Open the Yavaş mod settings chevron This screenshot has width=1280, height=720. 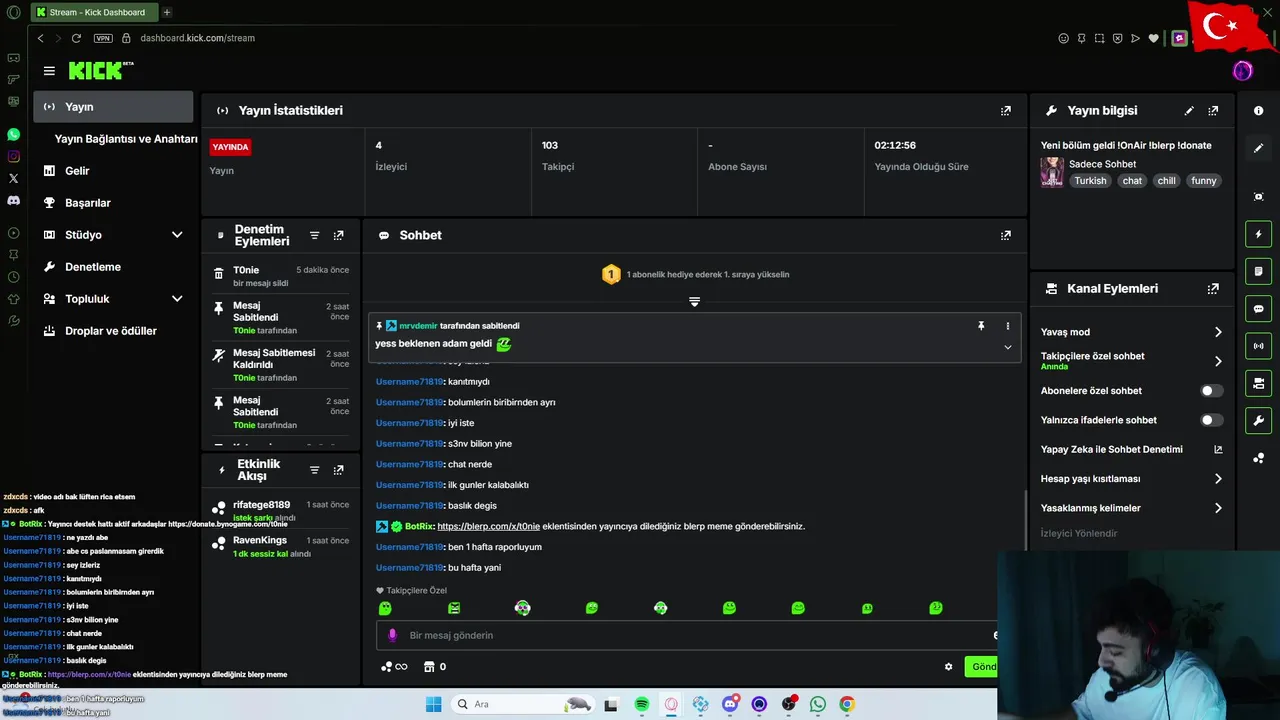tap(1218, 332)
